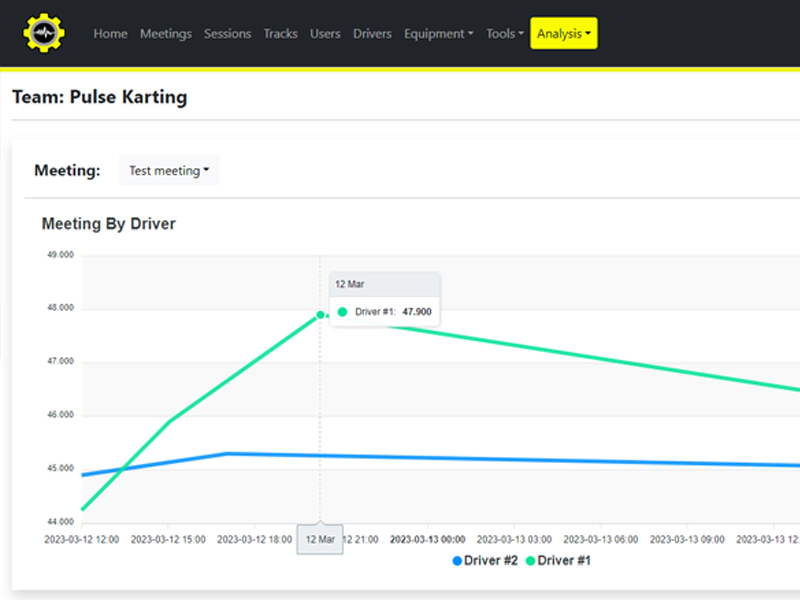This screenshot has height=600, width=800.
Task: Click the 2023-03-13 00:00 axis label
Action: [x=427, y=539]
